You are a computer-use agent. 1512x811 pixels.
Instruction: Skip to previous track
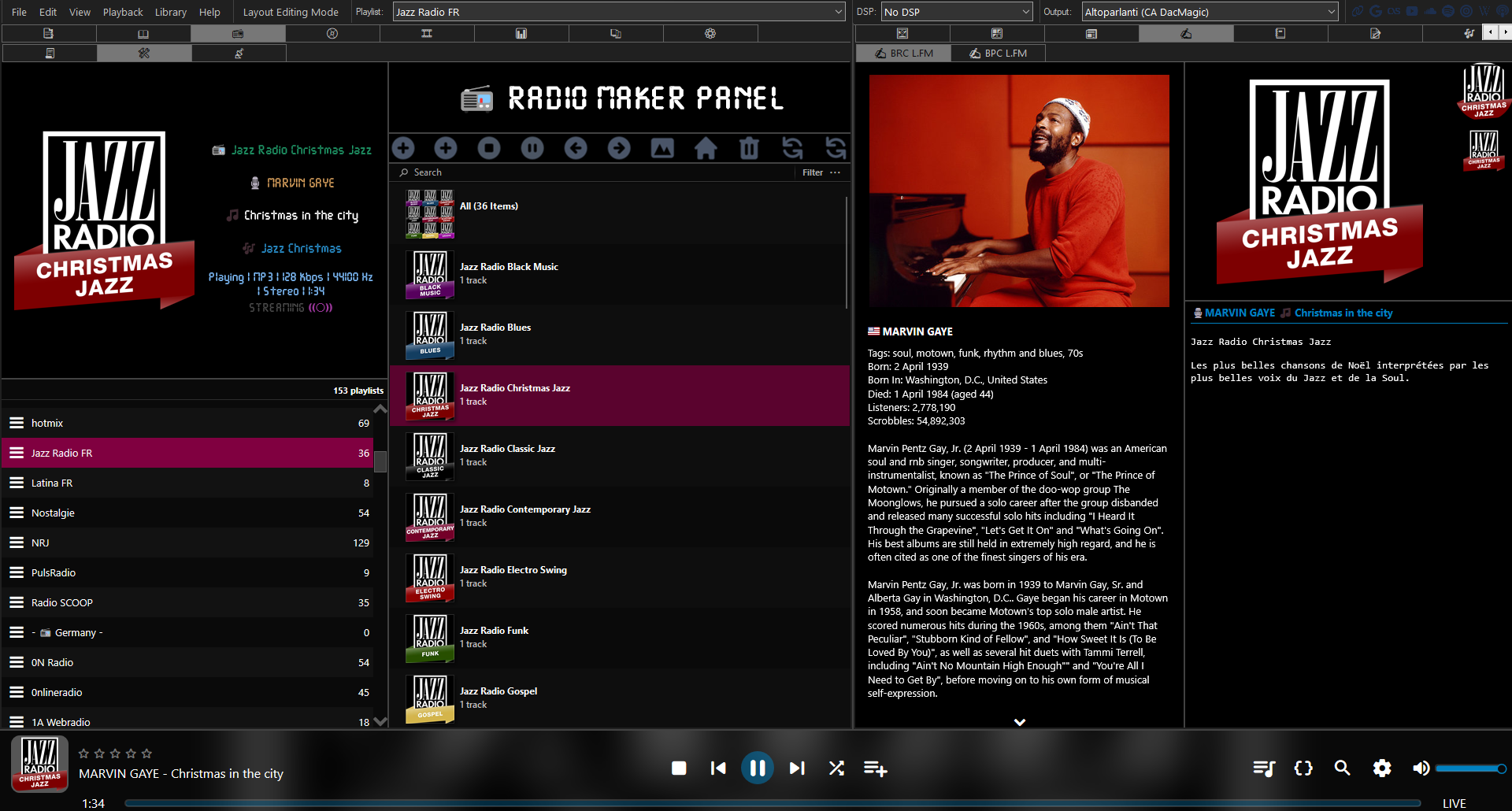[x=718, y=768]
